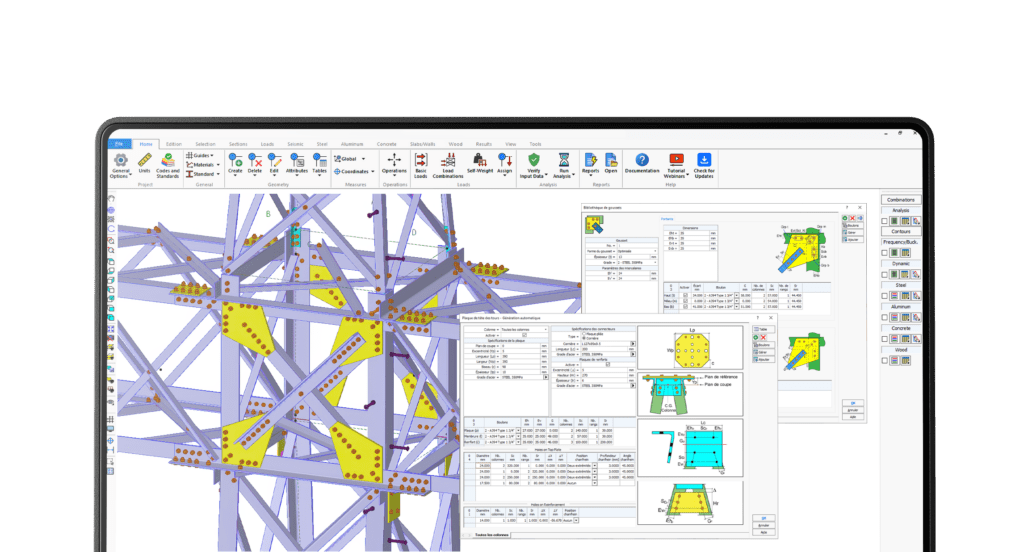Open Basic Loads
The image size is (1024, 552).
pyautogui.click(x=421, y=166)
